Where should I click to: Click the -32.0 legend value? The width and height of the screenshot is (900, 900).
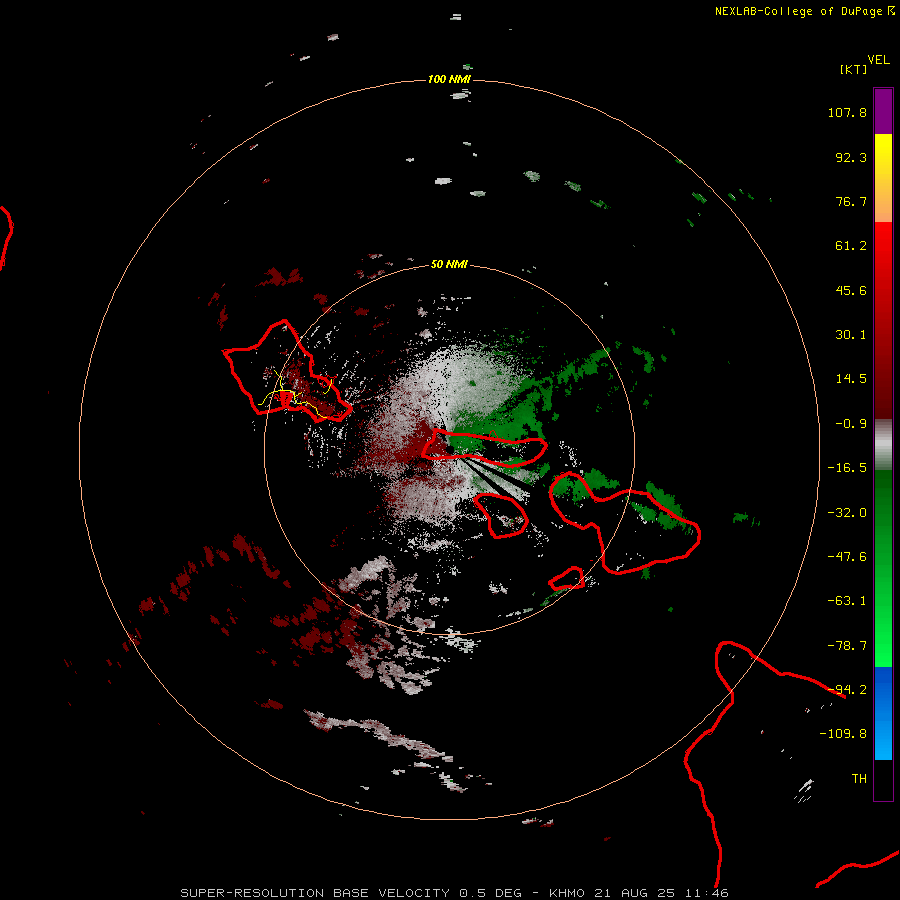(x=847, y=513)
